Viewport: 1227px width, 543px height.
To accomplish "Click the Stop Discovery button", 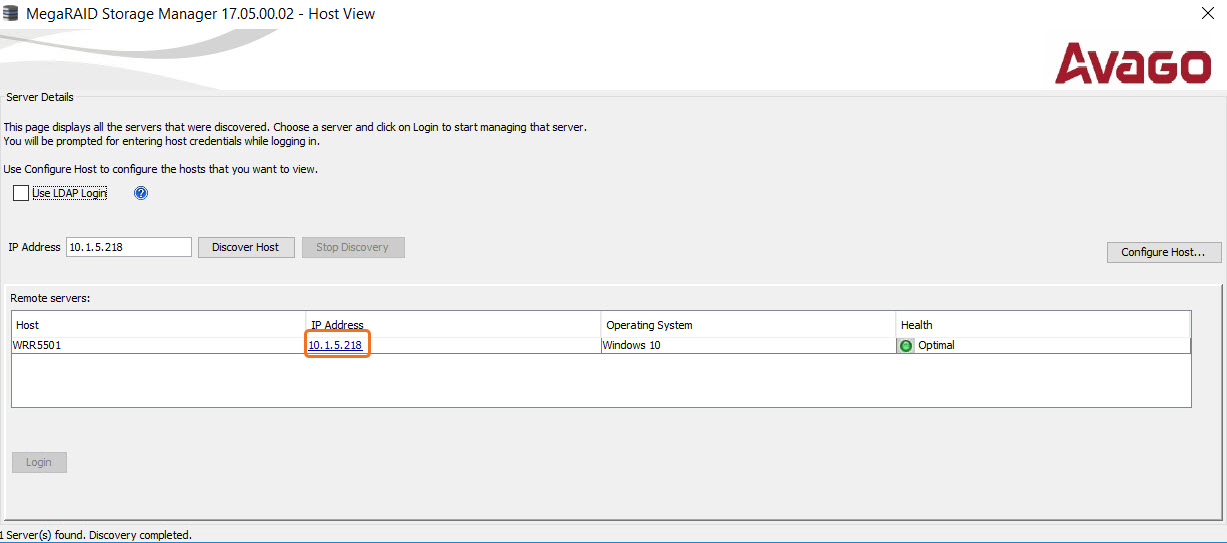I will pos(353,247).
